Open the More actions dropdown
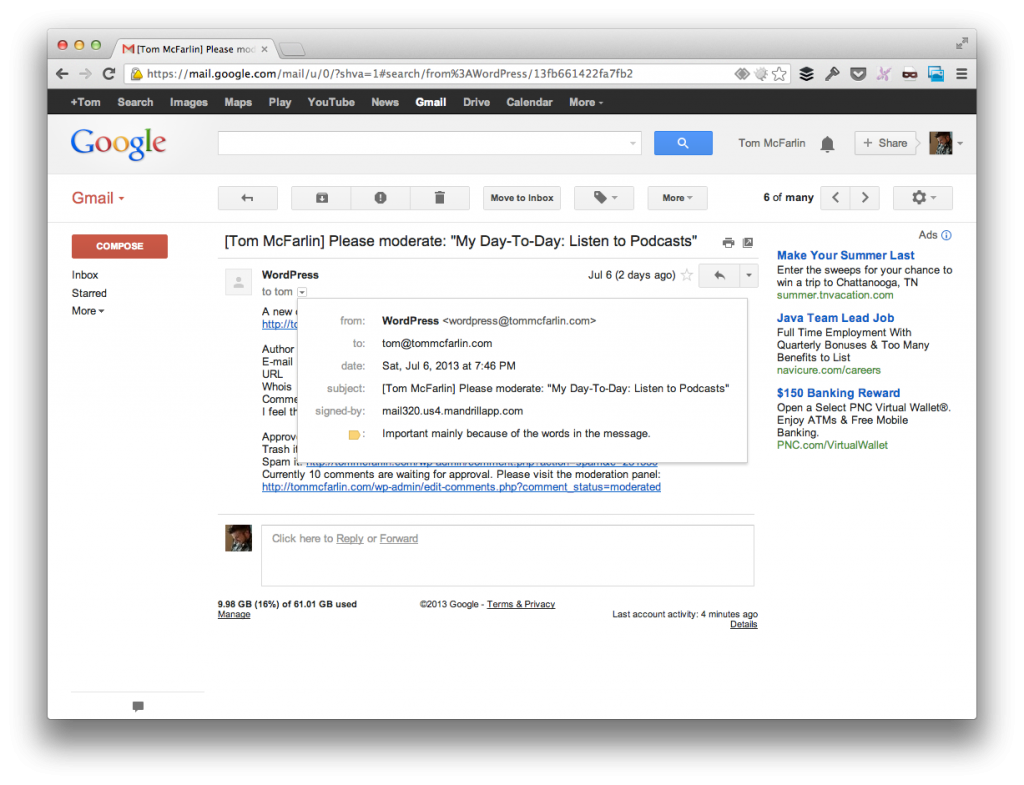Screen dimensions: 1024x785 point(677,197)
